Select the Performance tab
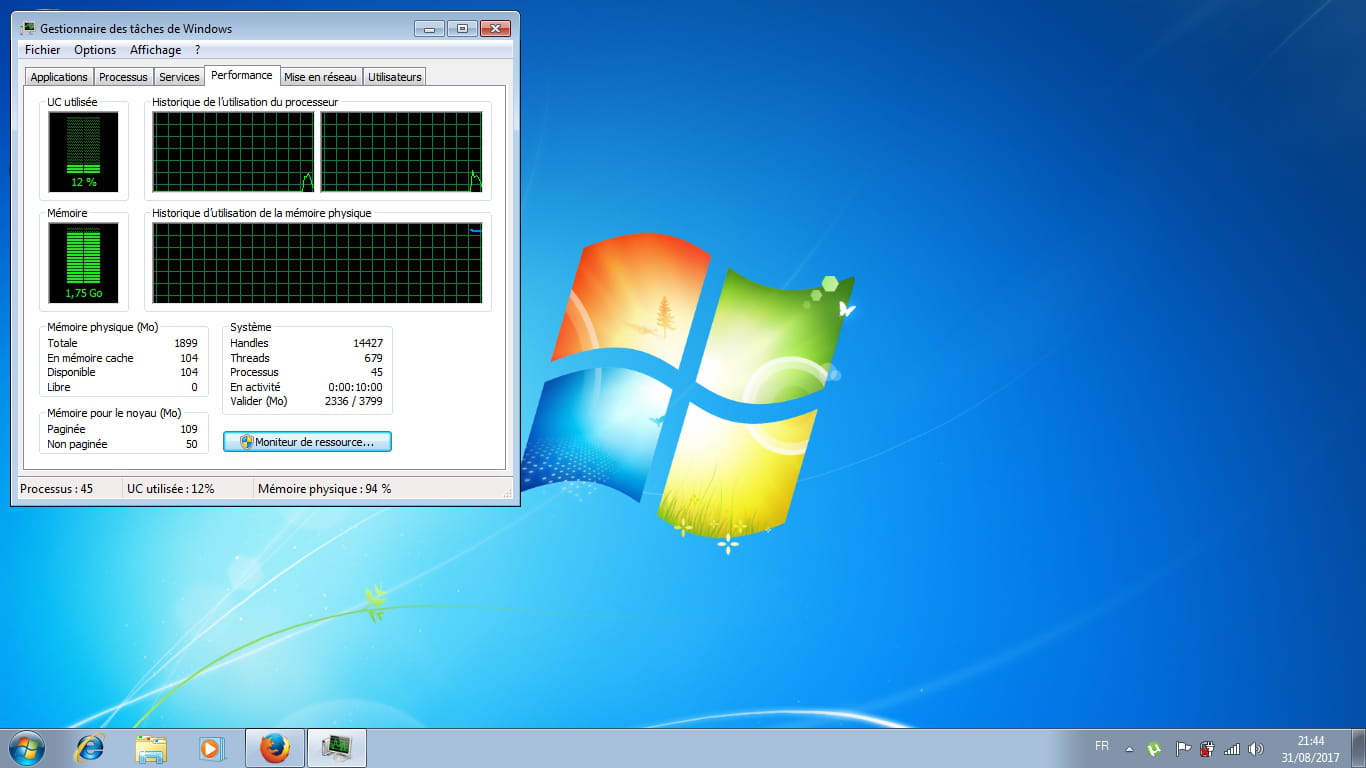Screen dimensions: 1366x768 (242, 75)
